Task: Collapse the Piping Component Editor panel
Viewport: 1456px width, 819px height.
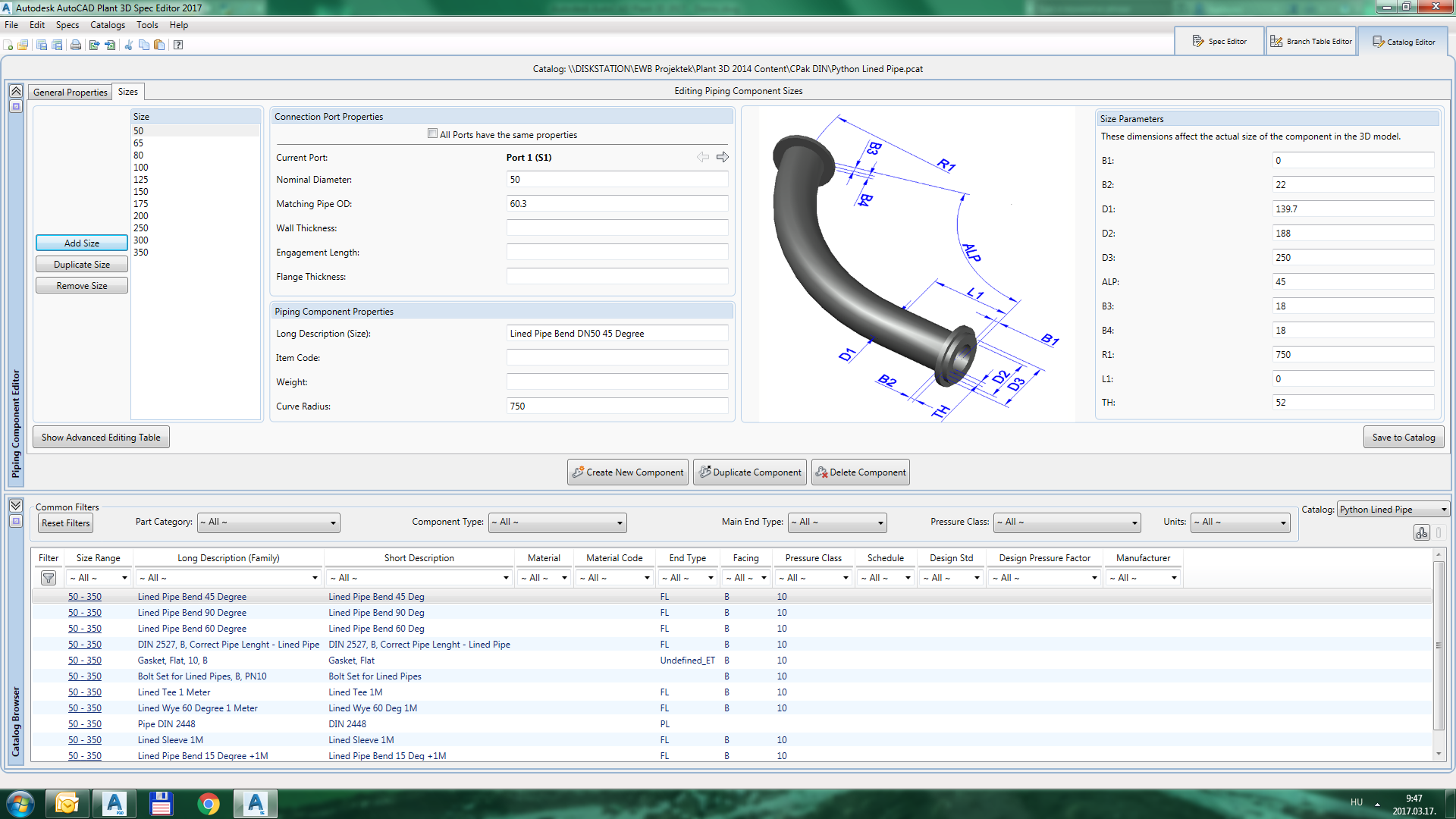Action: pyautogui.click(x=15, y=91)
